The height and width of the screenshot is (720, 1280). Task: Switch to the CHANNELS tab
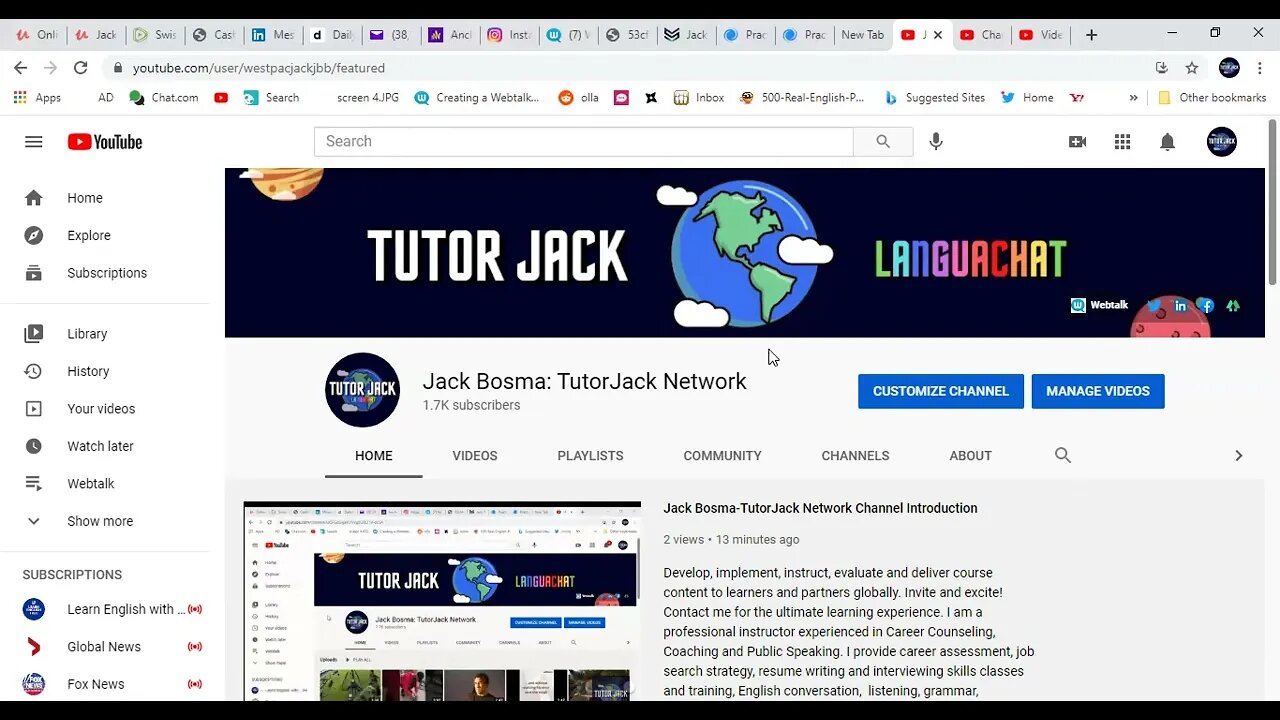[x=855, y=456]
